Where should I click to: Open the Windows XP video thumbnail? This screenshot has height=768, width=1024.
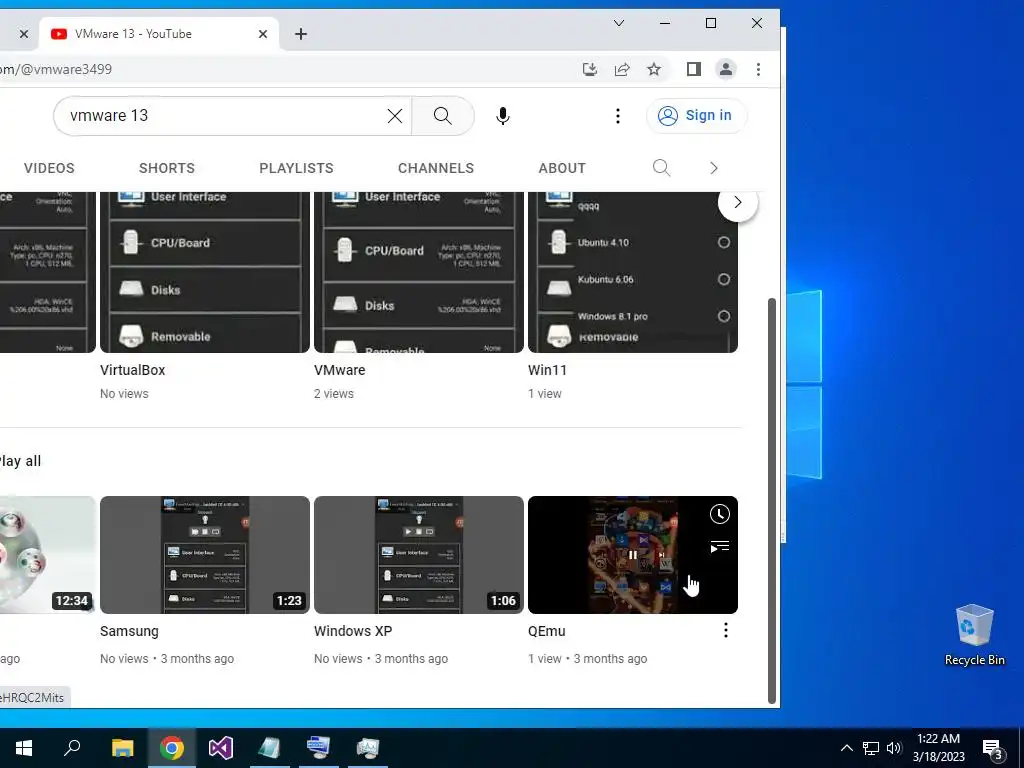point(419,554)
